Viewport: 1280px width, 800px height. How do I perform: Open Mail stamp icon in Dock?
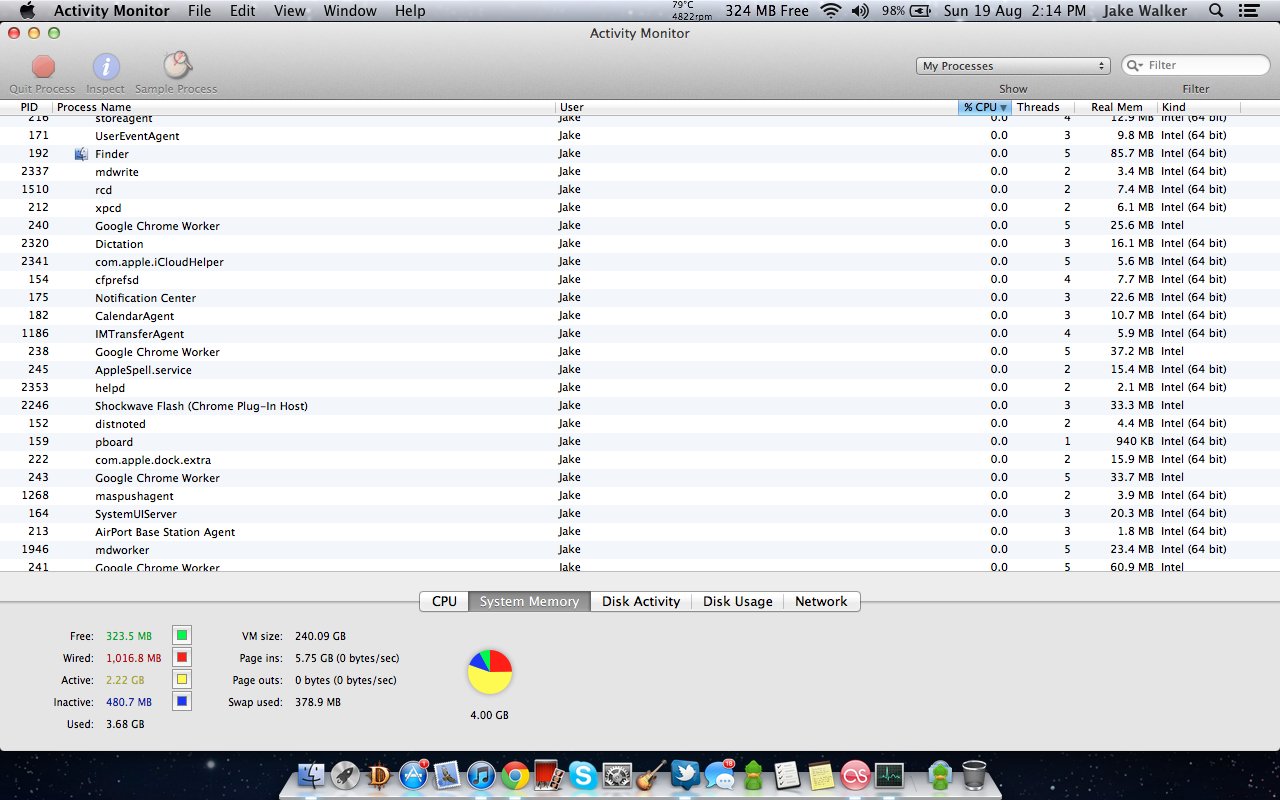(448, 774)
